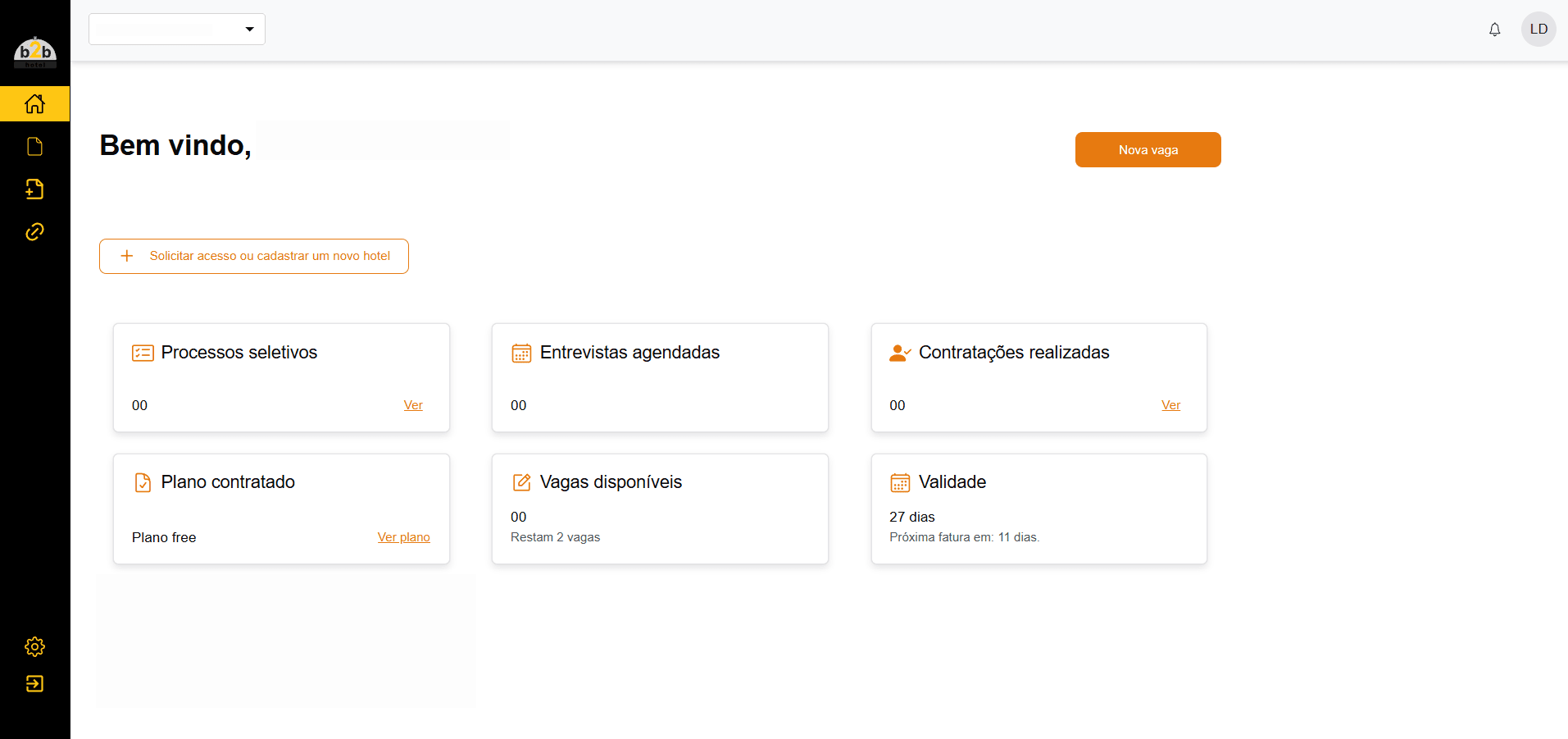The image size is (1568, 739).
Task: Open notifications bell
Action: 1494,30
